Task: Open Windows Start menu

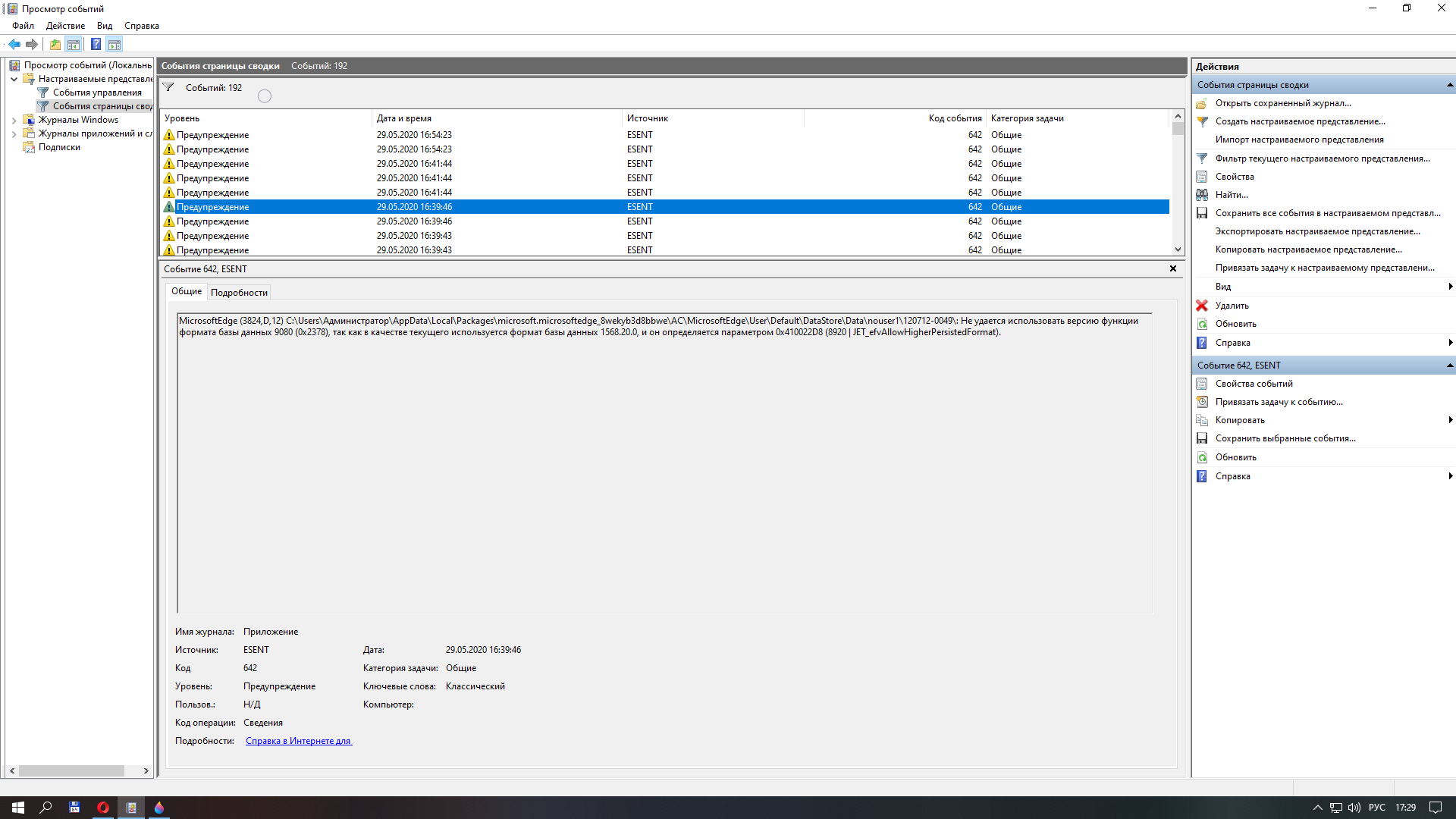Action: [18, 808]
